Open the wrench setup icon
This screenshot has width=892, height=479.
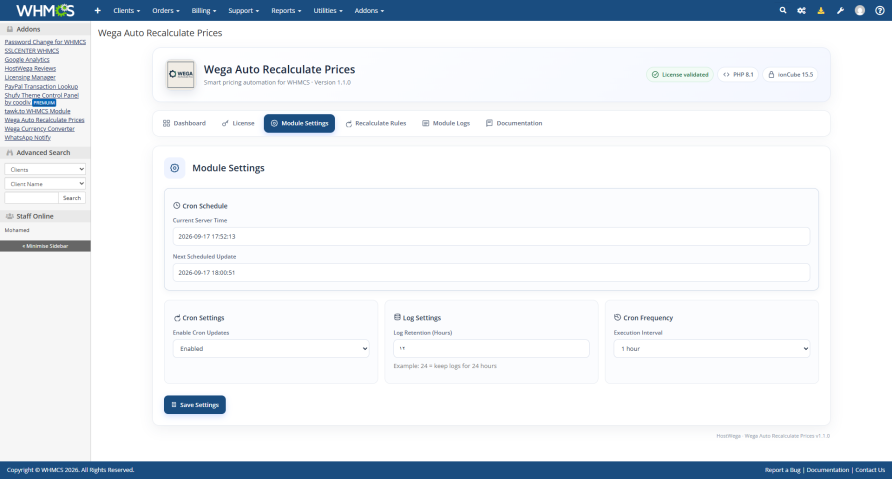(x=840, y=10)
